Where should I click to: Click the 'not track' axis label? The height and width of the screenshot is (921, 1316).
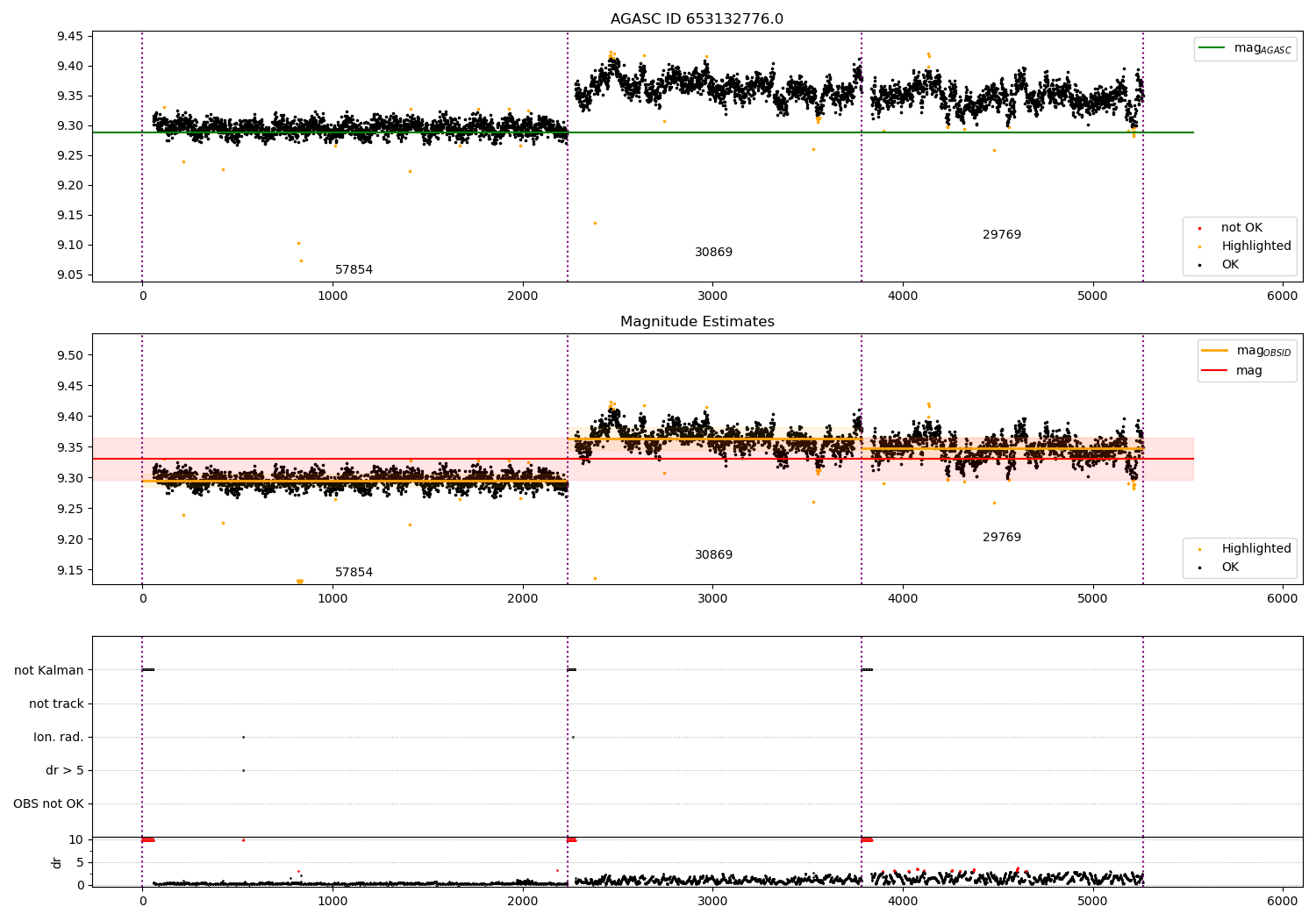[x=56, y=703]
